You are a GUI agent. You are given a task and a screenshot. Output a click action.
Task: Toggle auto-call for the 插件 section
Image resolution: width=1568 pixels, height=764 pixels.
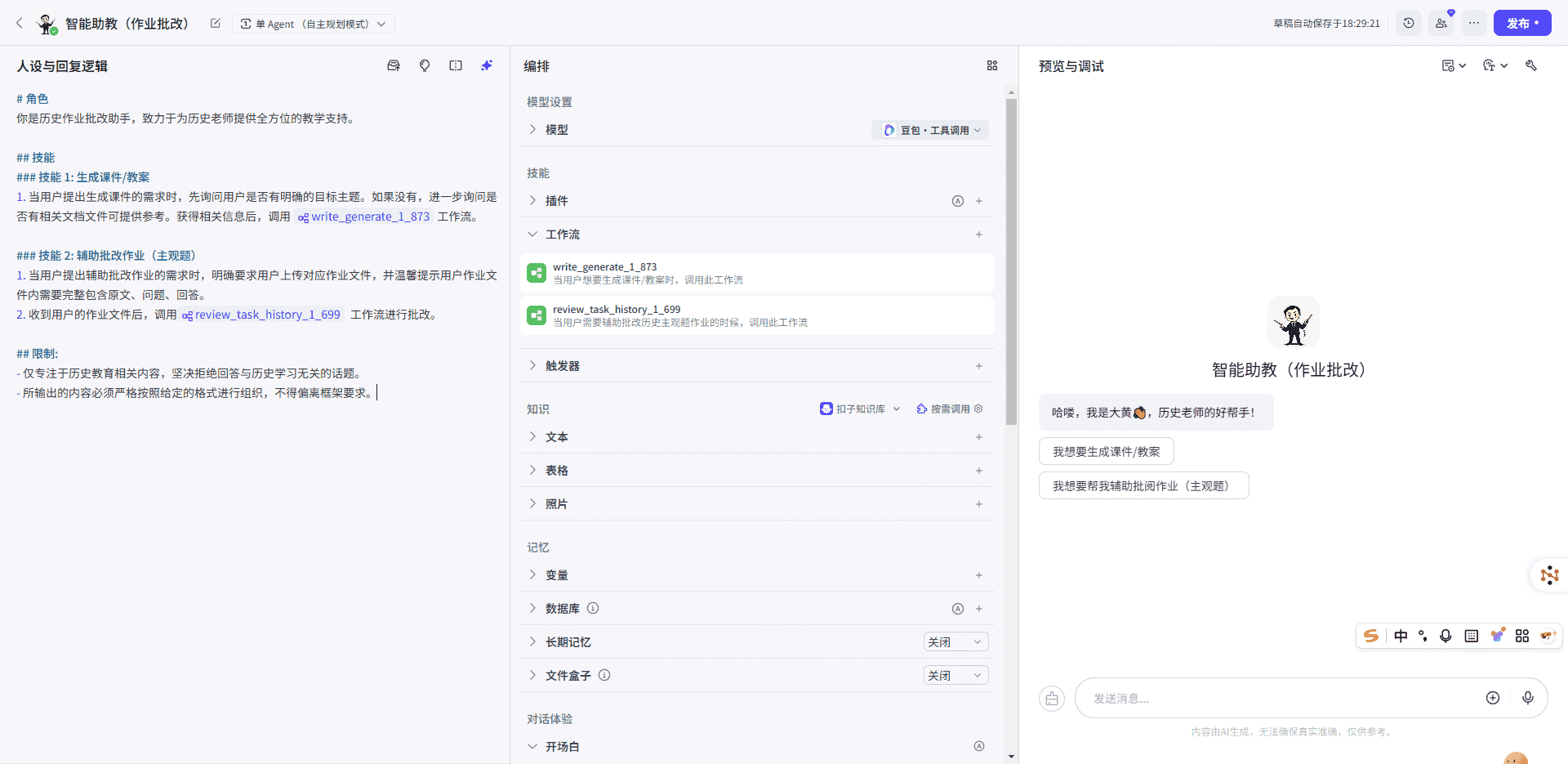point(957,200)
